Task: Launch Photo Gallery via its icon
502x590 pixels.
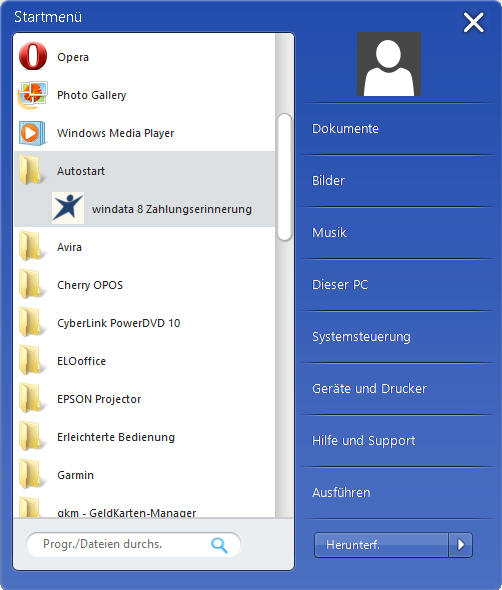Action: click(x=33, y=95)
